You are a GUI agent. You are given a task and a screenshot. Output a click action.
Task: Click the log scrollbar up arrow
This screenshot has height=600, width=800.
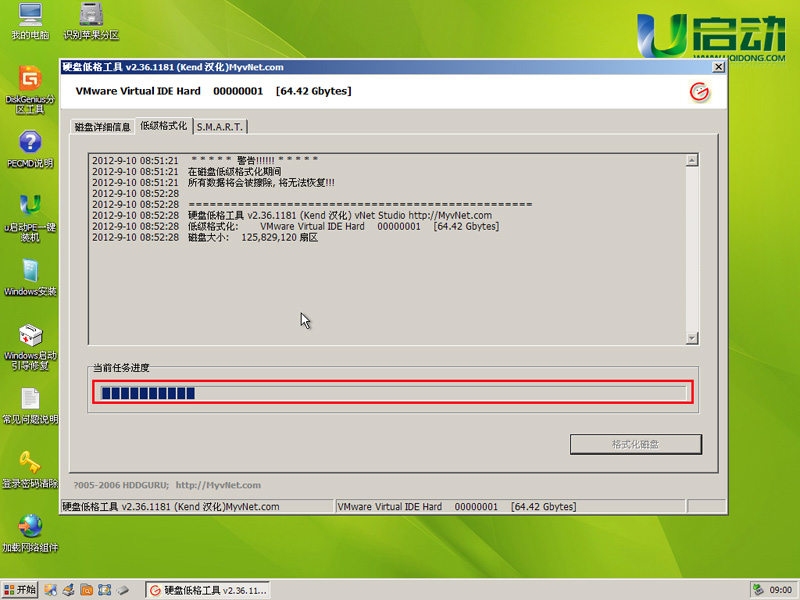click(692, 160)
